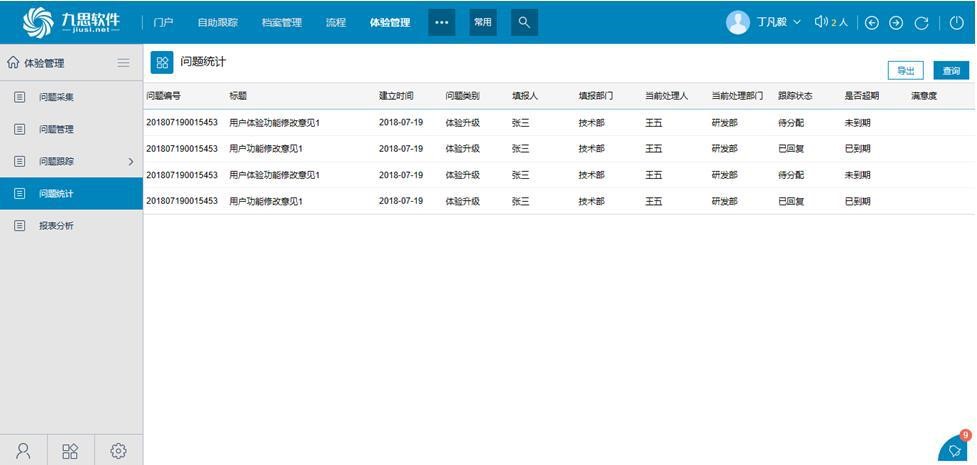Open the 自助跟踪 top menu

[217, 22]
